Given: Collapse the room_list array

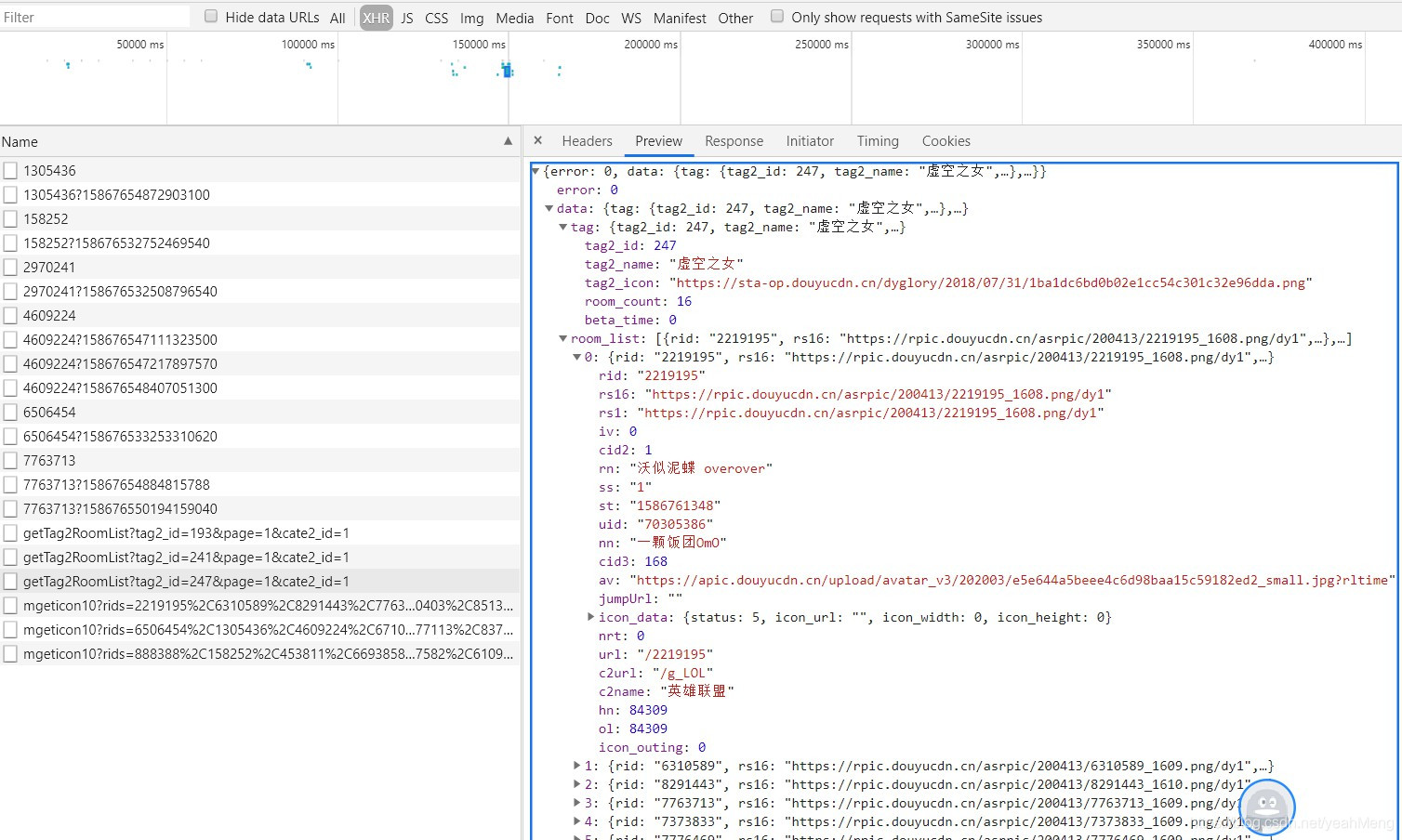Looking at the screenshot, I should click(562, 338).
